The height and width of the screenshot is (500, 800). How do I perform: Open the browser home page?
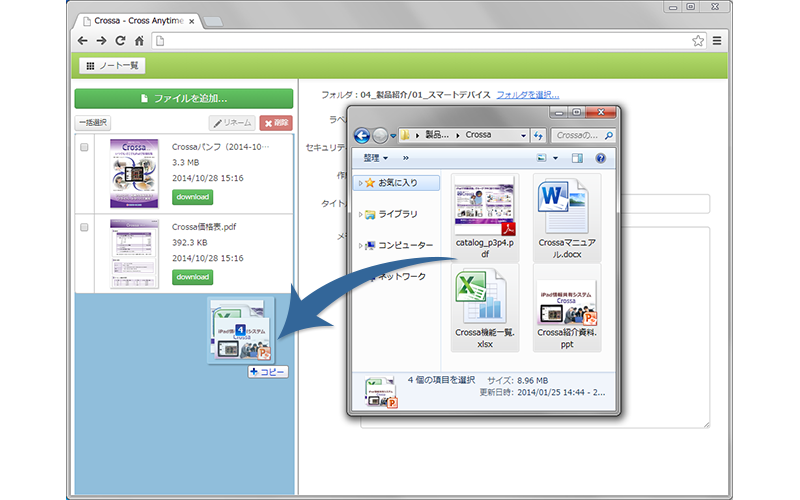pyautogui.click(x=139, y=41)
